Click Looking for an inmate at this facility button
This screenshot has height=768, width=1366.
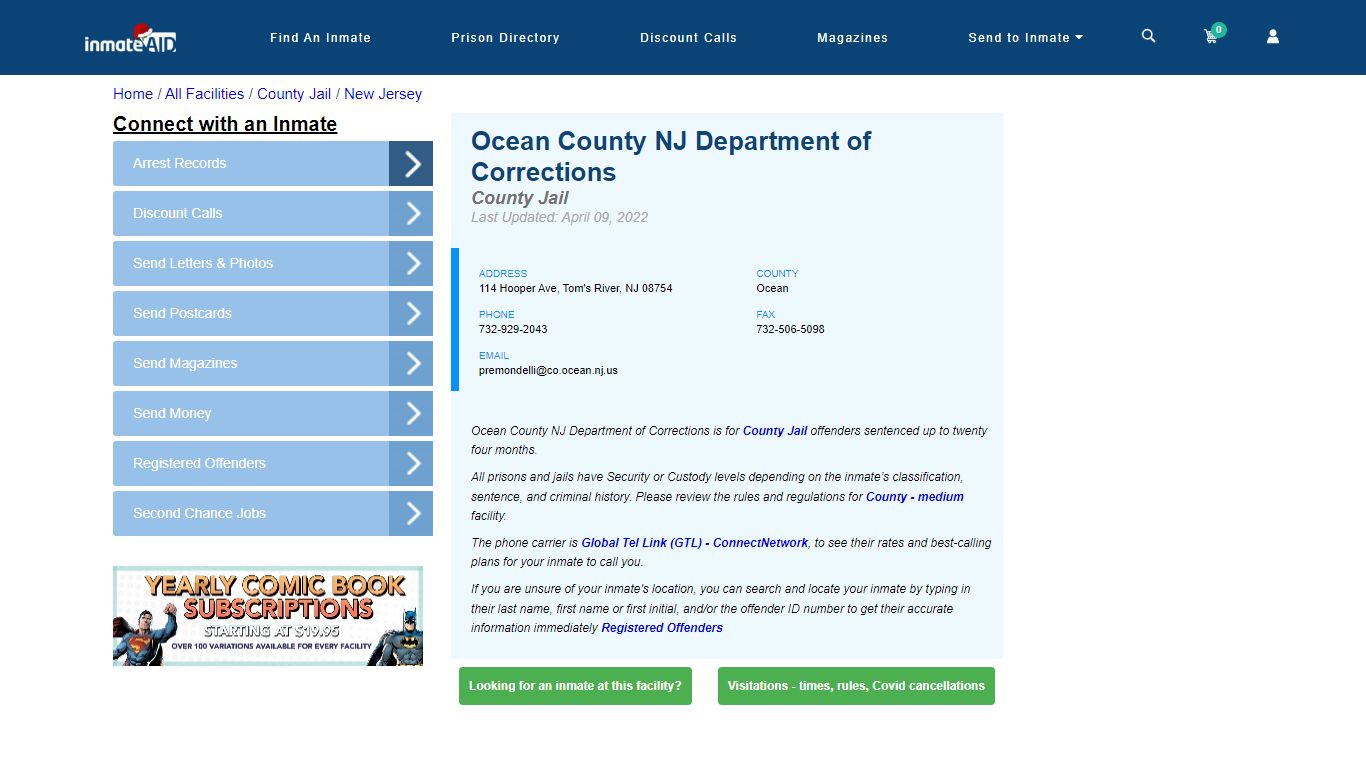click(575, 686)
